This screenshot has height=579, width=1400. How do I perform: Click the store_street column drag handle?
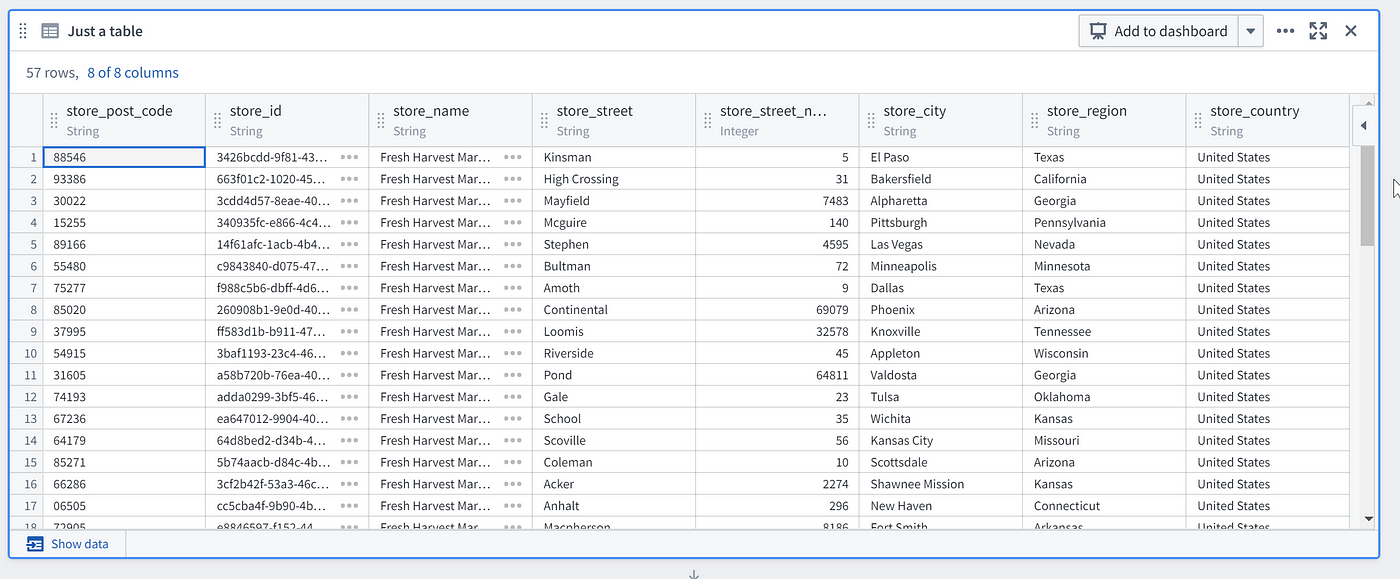pos(544,120)
